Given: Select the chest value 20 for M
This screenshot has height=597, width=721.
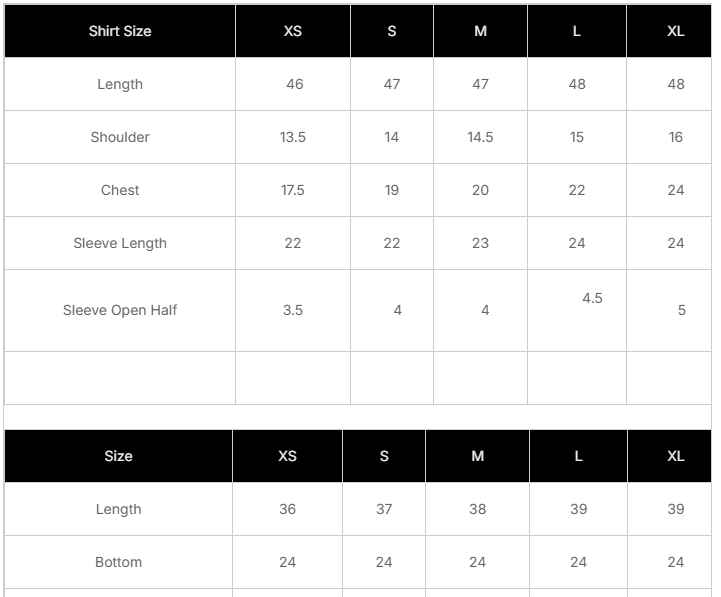Looking at the screenshot, I should (480, 190).
